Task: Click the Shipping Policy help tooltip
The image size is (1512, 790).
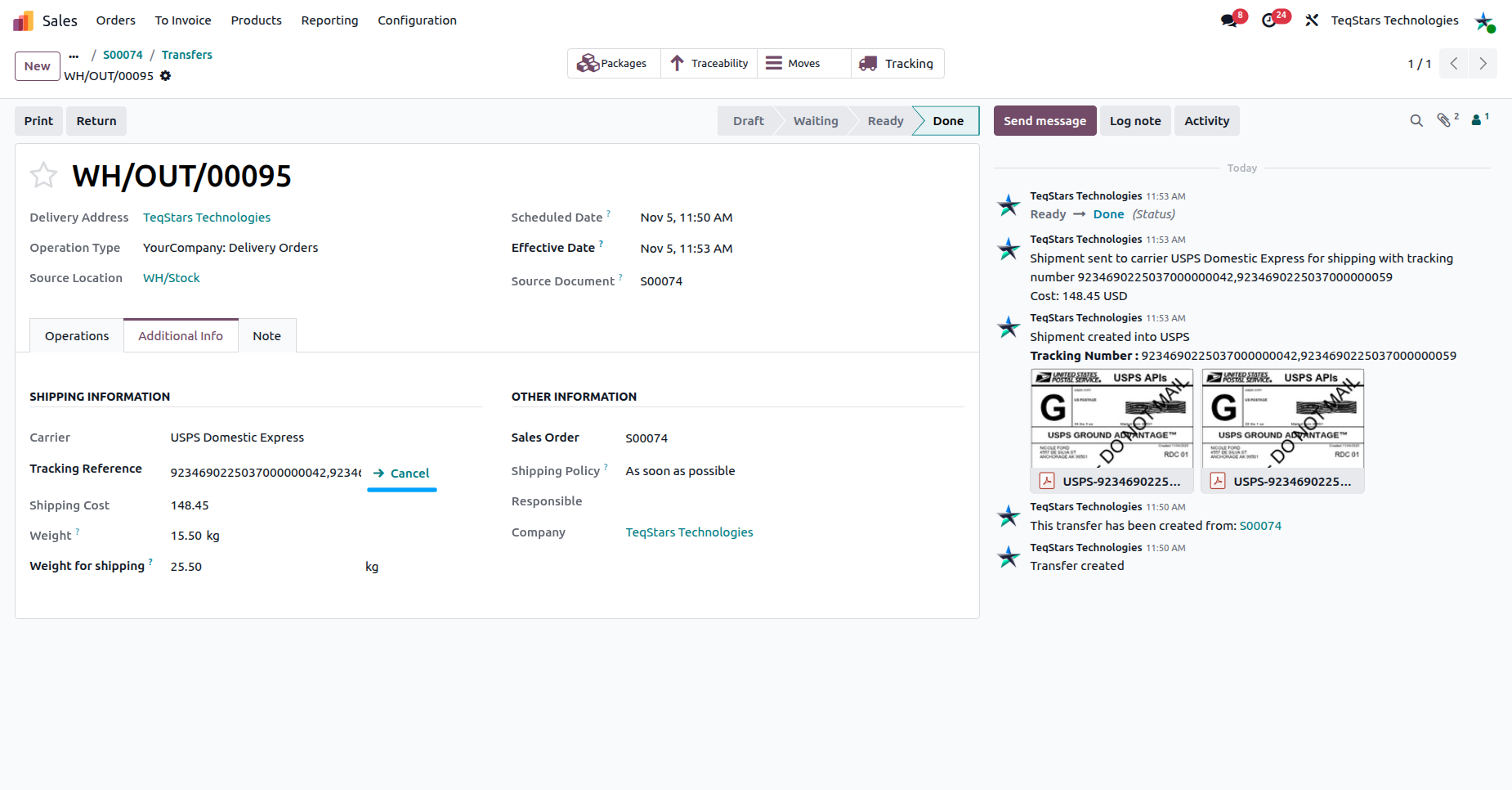Action: point(606,467)
